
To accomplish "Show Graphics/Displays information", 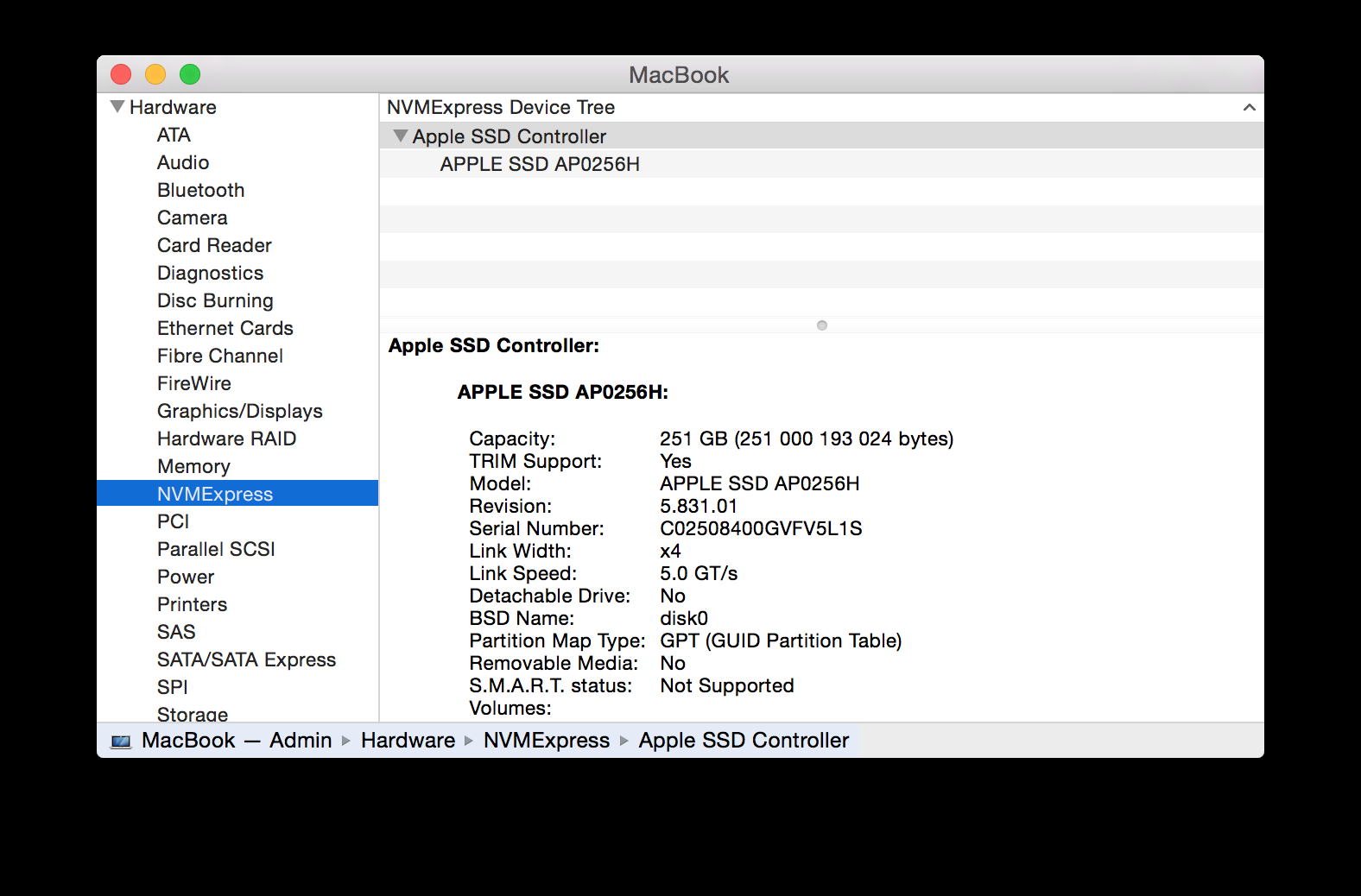I will tap(240, 411).
